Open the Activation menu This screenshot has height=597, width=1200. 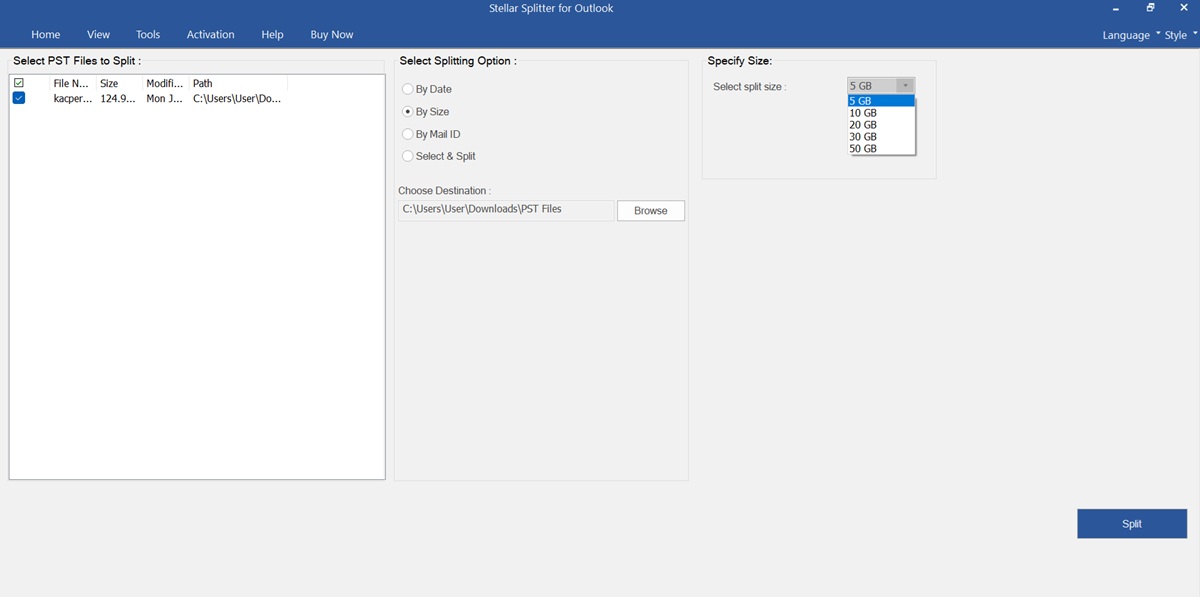pos(210,34)
